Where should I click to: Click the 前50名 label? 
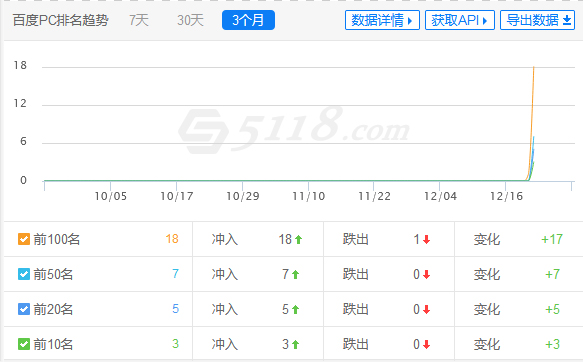point(53,274)
